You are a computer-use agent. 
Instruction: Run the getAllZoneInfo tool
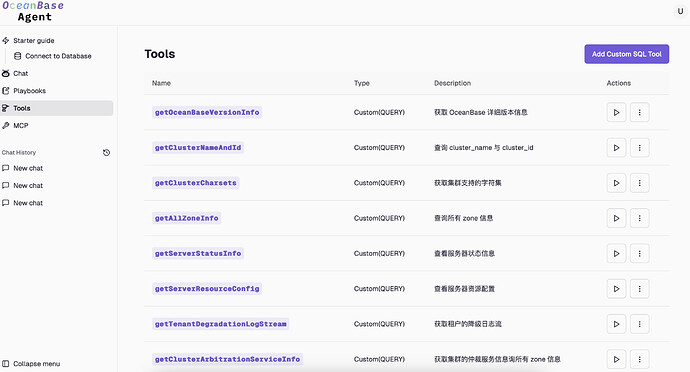coord(616,218)
